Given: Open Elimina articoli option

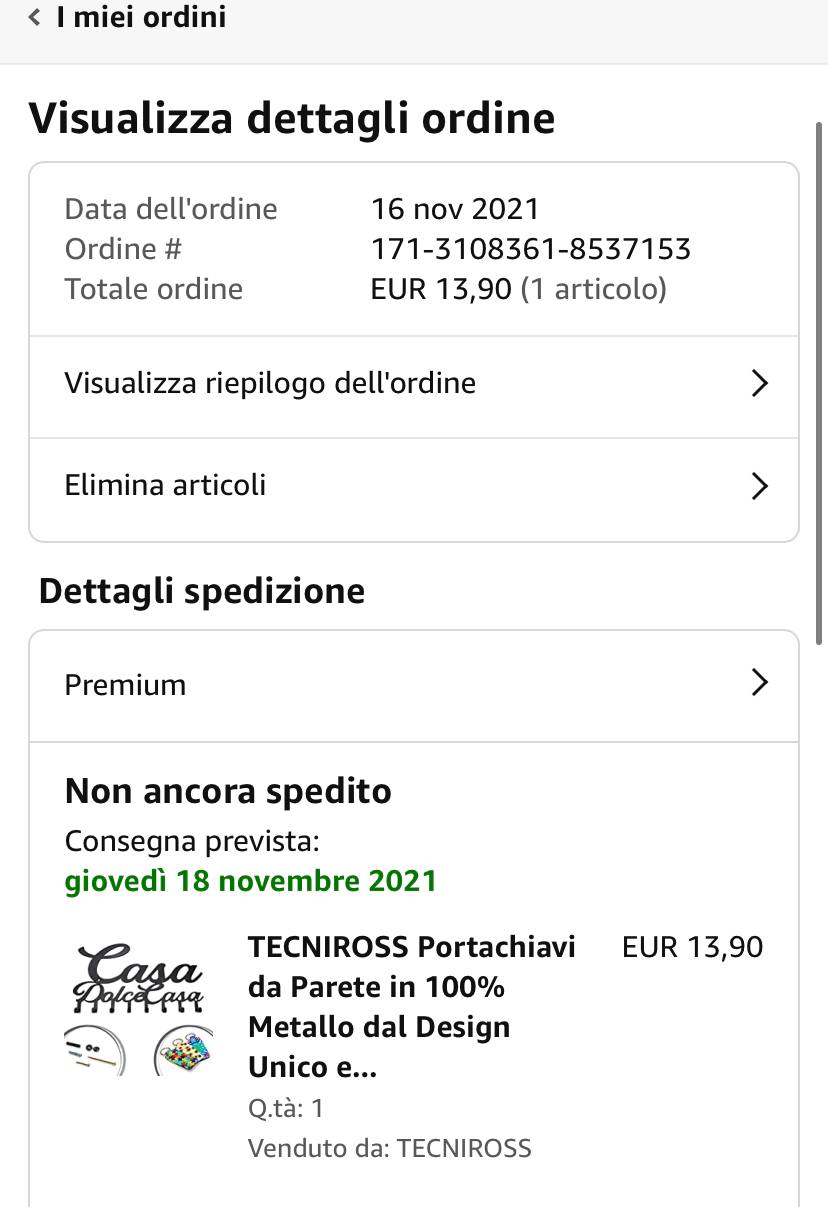Looking at the screenshot, I should pos(166,486).
